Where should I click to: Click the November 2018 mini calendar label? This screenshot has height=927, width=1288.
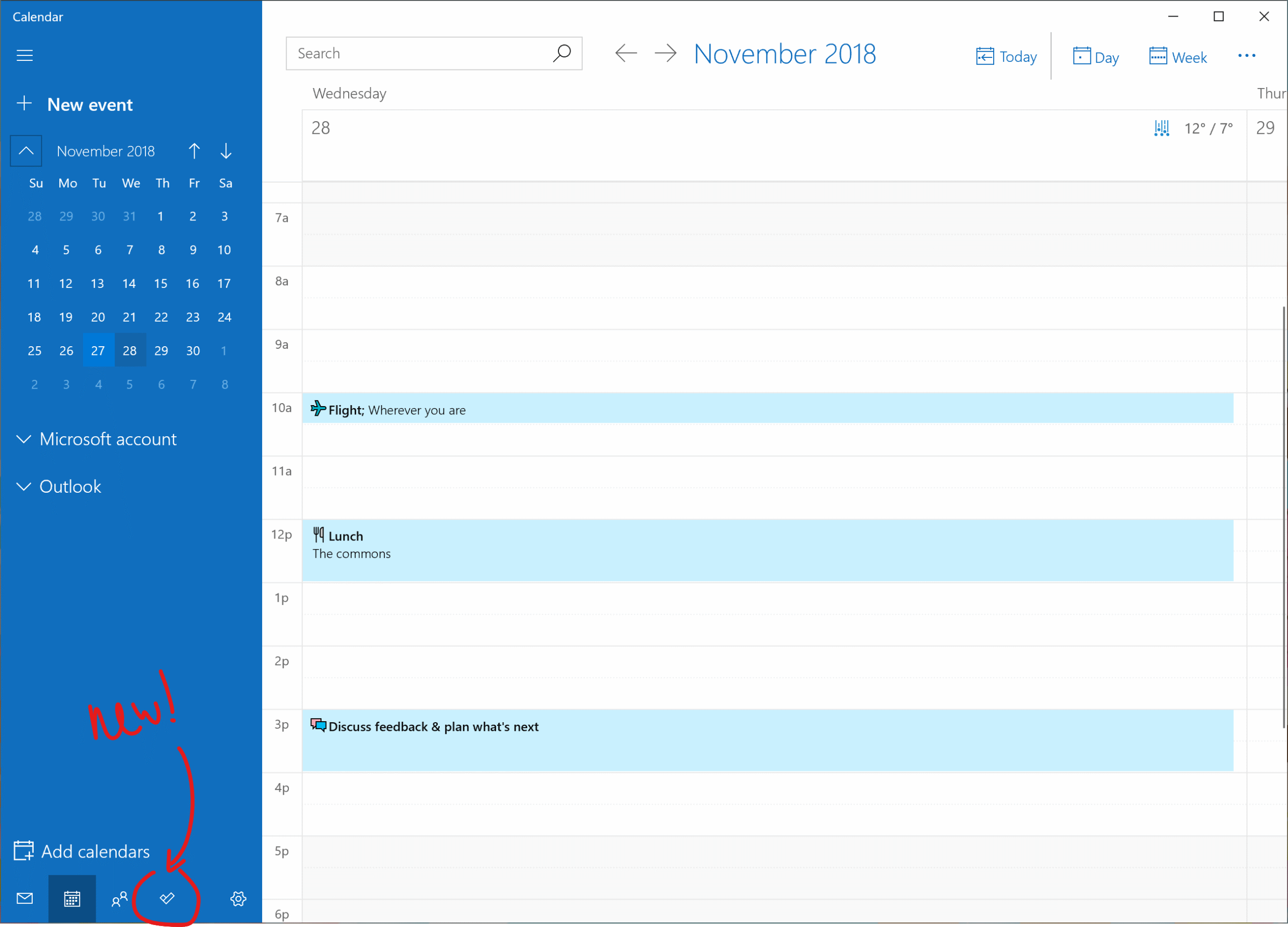click(106, 151)
